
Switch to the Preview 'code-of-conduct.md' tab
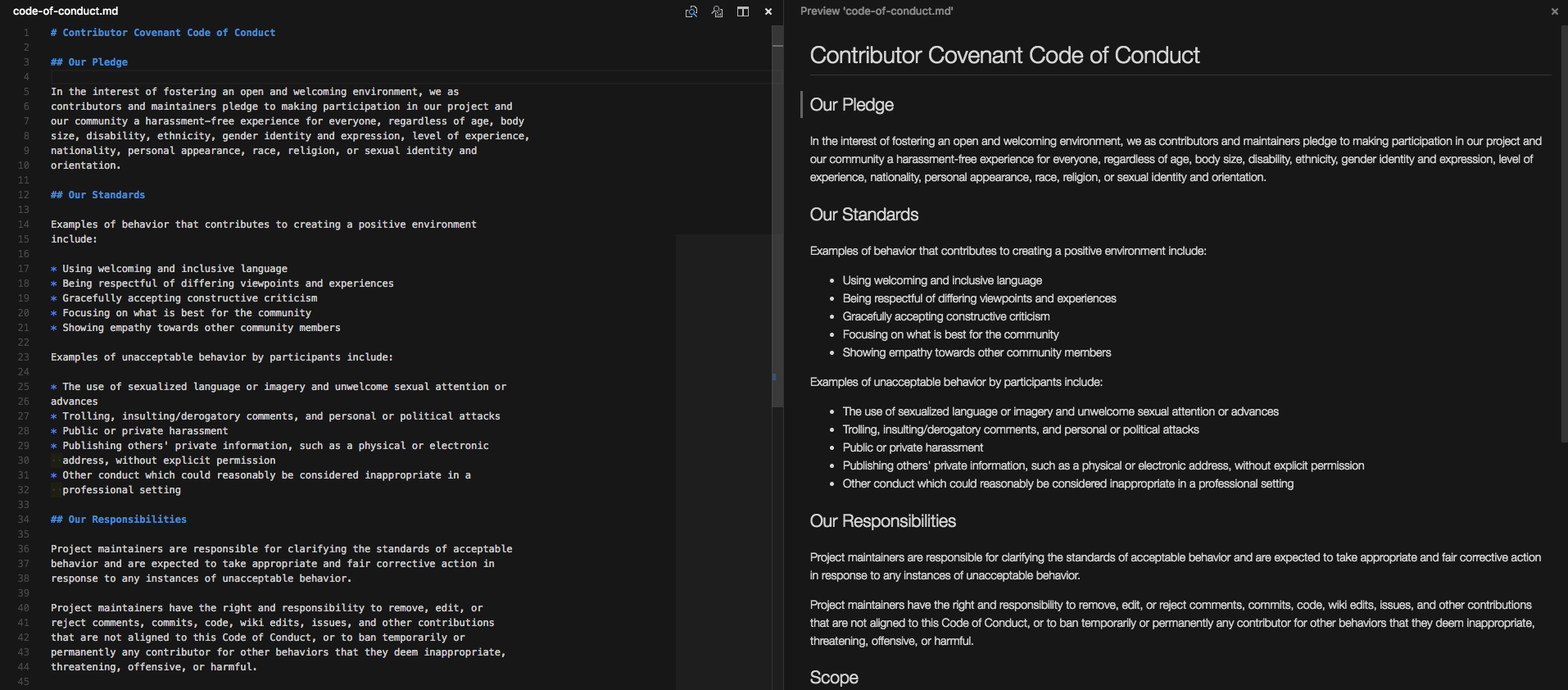[x=876, y=11]
